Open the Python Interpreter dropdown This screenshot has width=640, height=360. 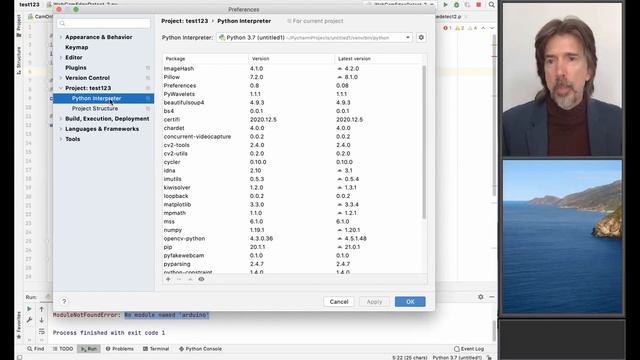point(314,38)
